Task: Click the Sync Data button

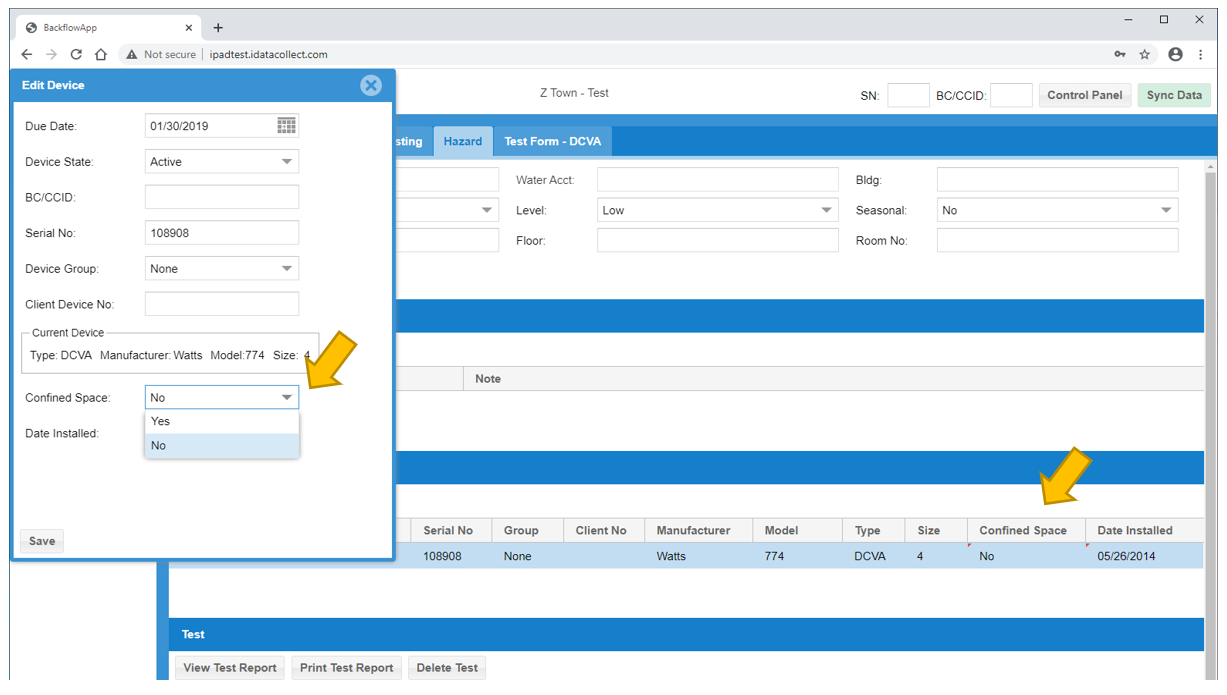Action: (x=1174, y=95)
